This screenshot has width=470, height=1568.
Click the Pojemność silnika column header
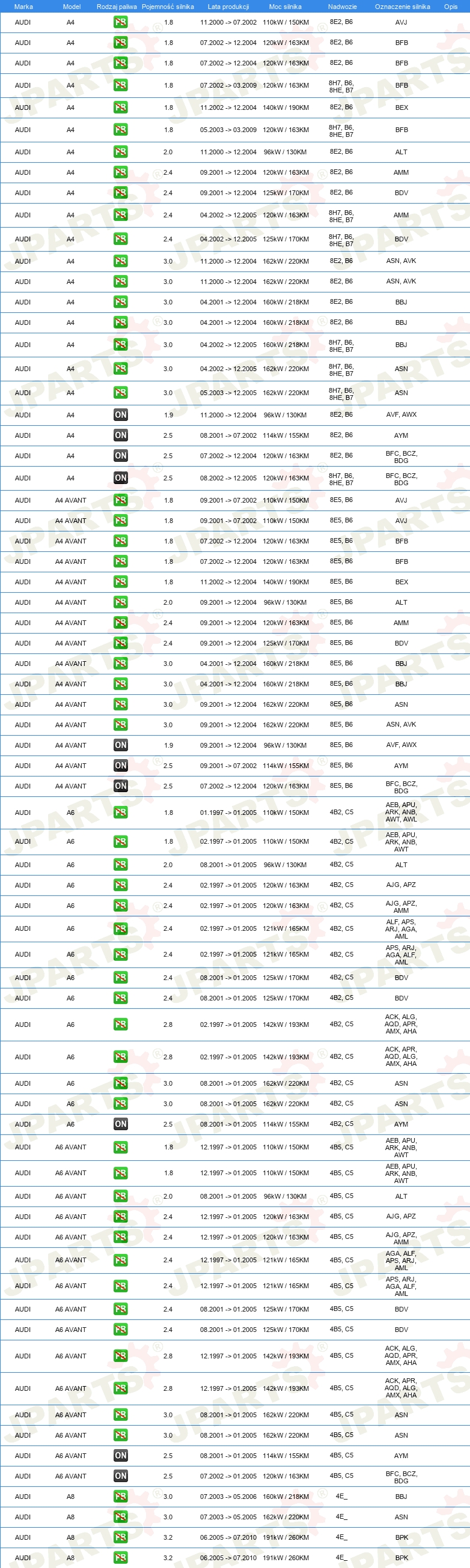[x=168, y=7]
